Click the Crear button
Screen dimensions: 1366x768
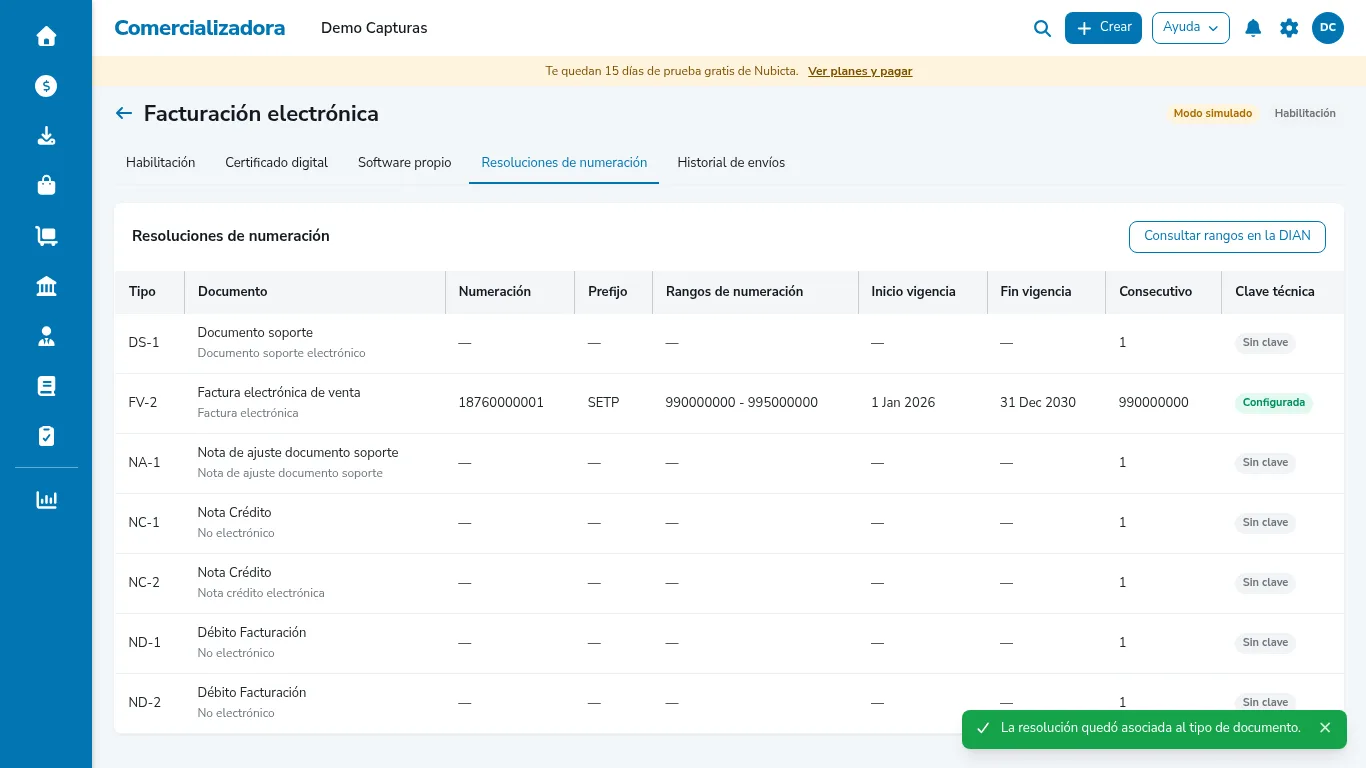click(1103, 28)
